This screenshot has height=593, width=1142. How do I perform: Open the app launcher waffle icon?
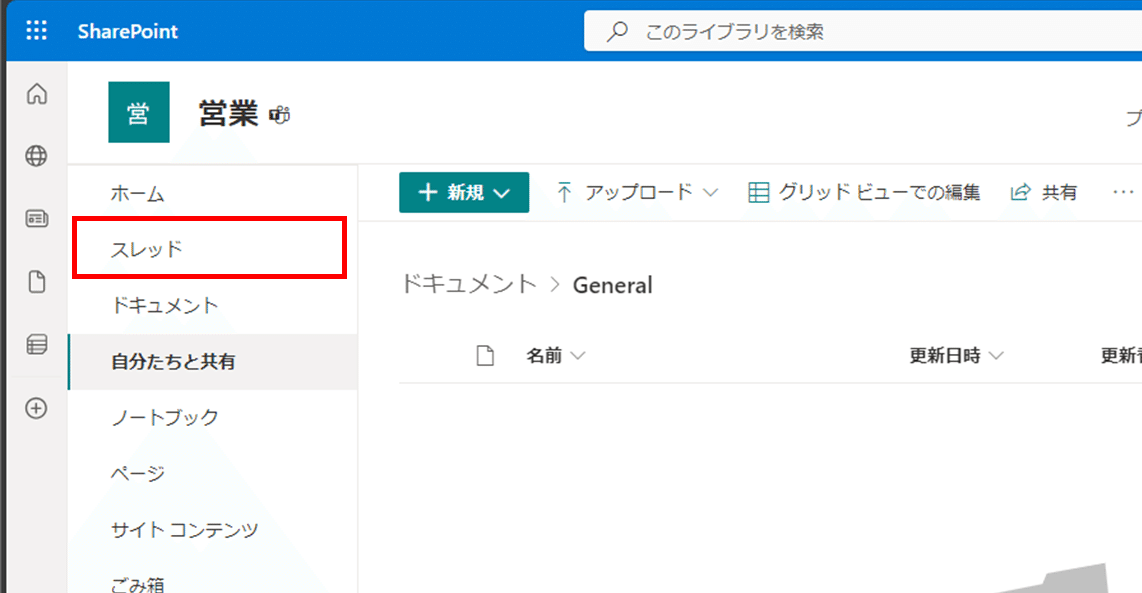pos(36,31)
